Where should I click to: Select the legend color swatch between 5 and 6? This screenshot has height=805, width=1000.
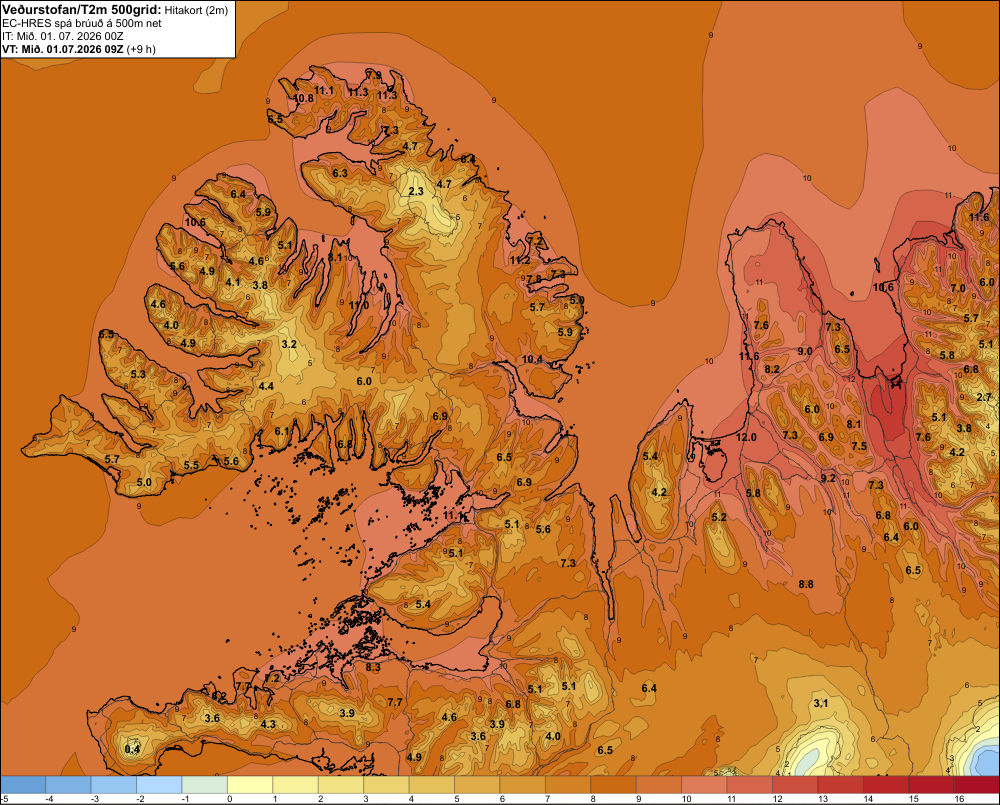click(x=478, y=784)
